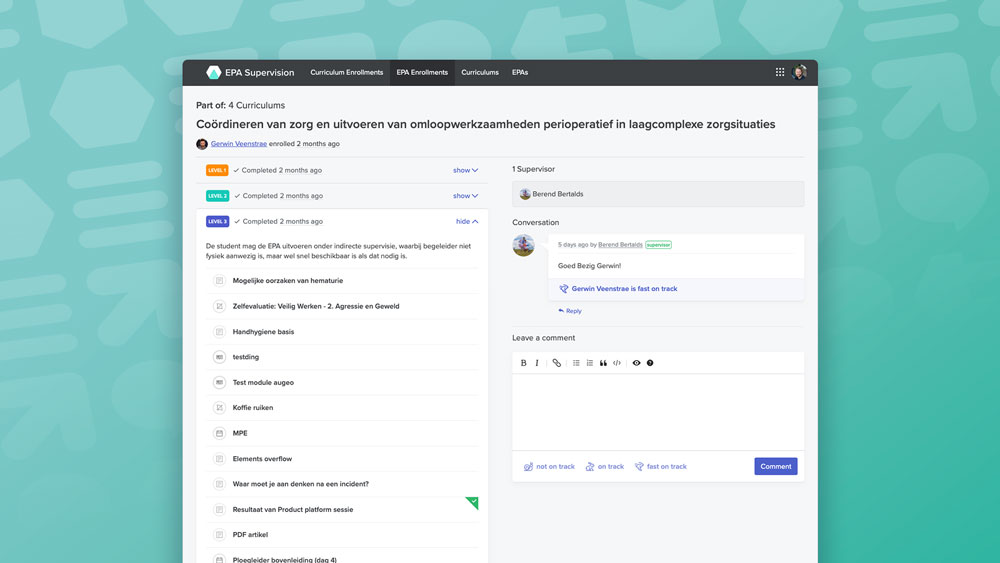Click the icon beside Koffie ruiken

(219, 407)
